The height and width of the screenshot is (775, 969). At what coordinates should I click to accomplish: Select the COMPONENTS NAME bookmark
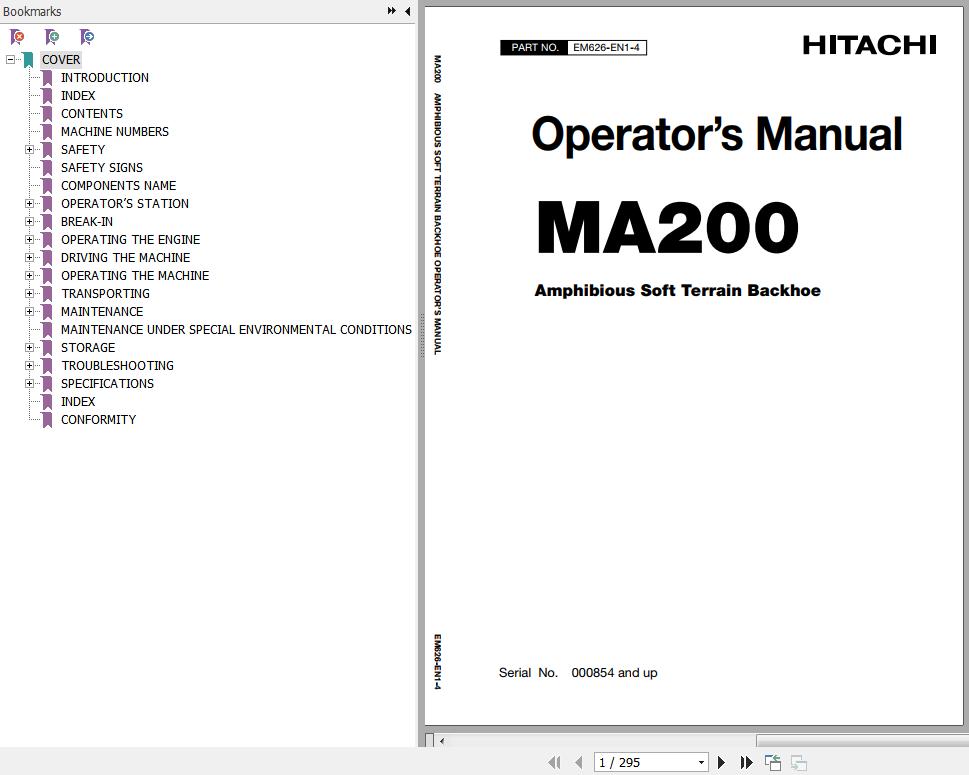coord(118,185)
